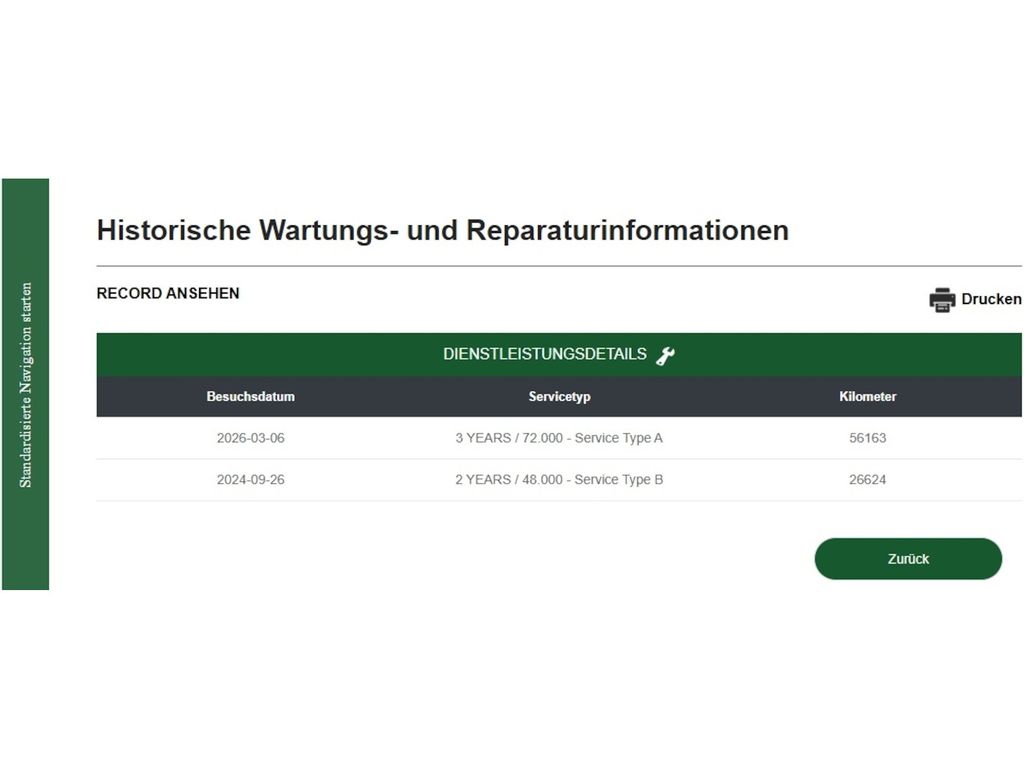Click the DIENSTLEISTUNGSDETAILS section title
1024x768 pixels.
[x=545, y=354]
